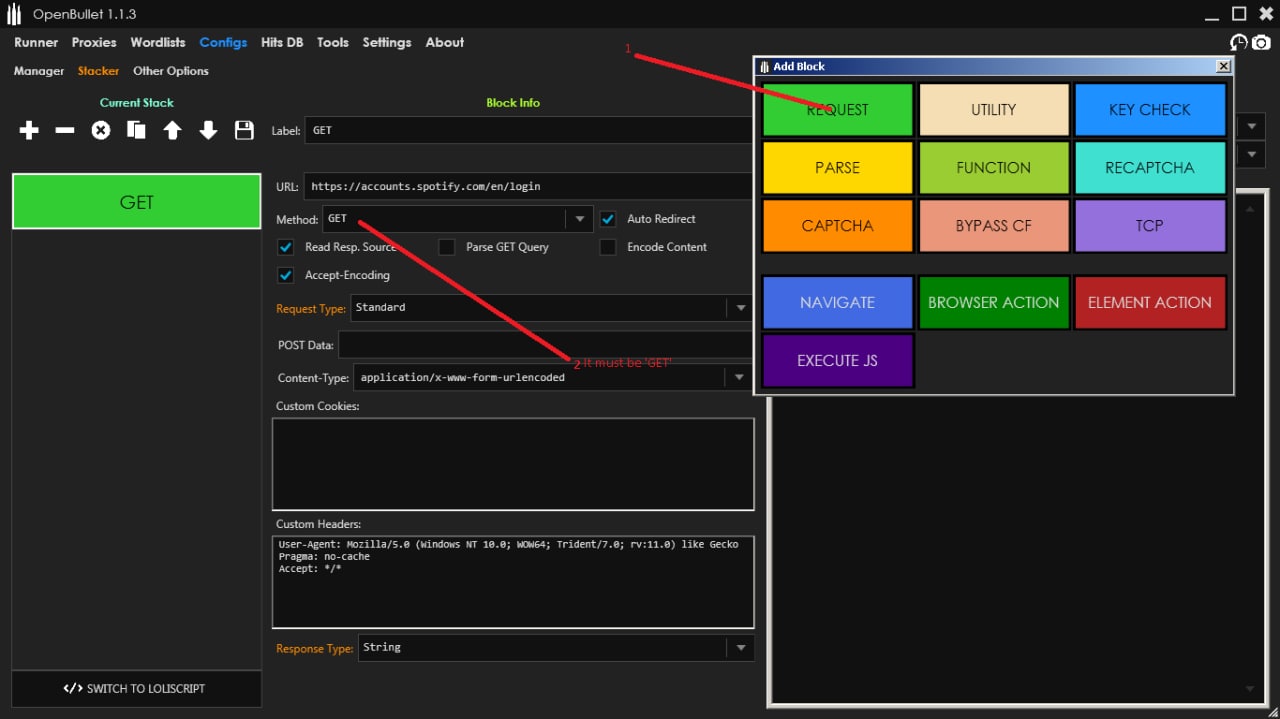Image resolution: width=1280 pixels, height=719 pixels.
Task: Click the 'Accept: */*' header line
Action: click(x=310, y=569)
